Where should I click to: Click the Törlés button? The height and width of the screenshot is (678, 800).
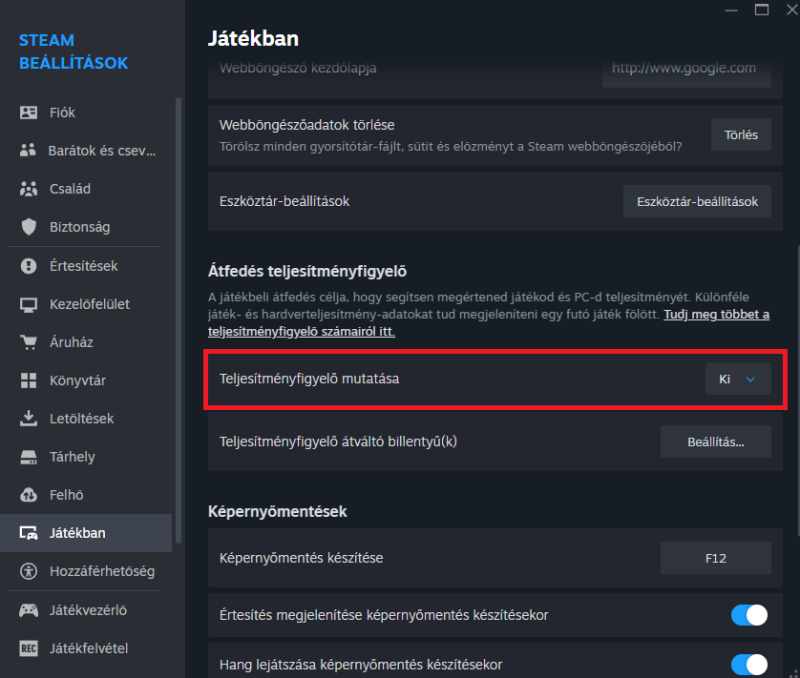point(741,135)
